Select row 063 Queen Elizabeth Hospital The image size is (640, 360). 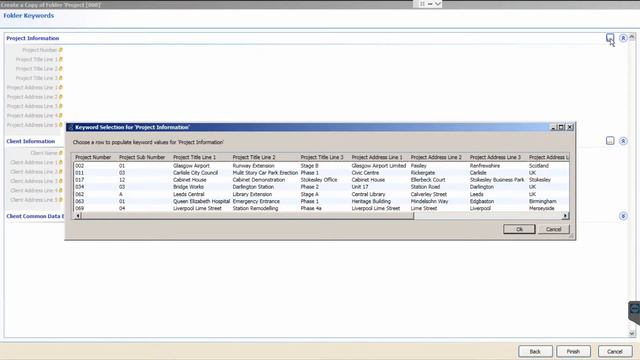point(321,201)
